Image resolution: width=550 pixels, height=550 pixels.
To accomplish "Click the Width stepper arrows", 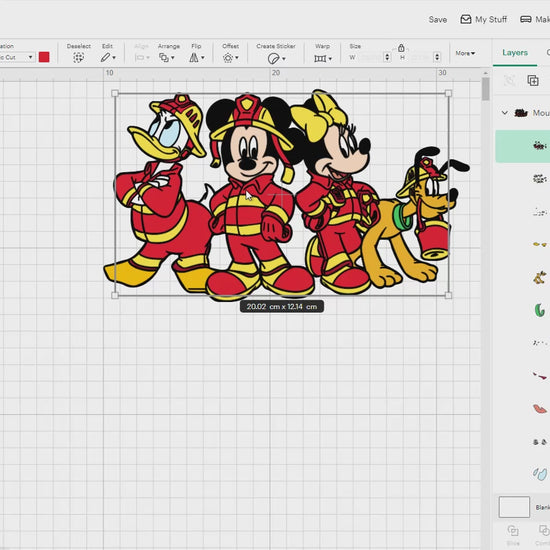I will click(x=387, y=57).
